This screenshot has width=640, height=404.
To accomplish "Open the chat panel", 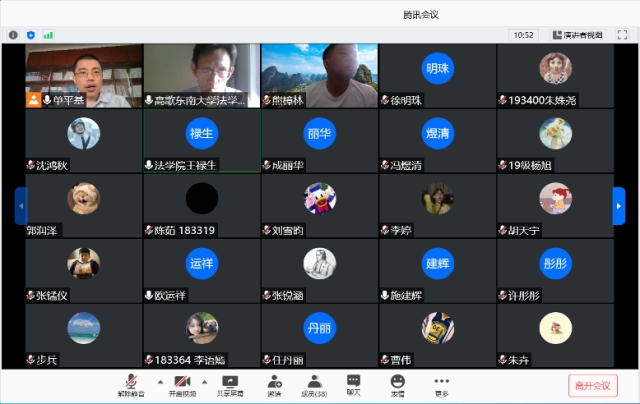I will 353,383.
